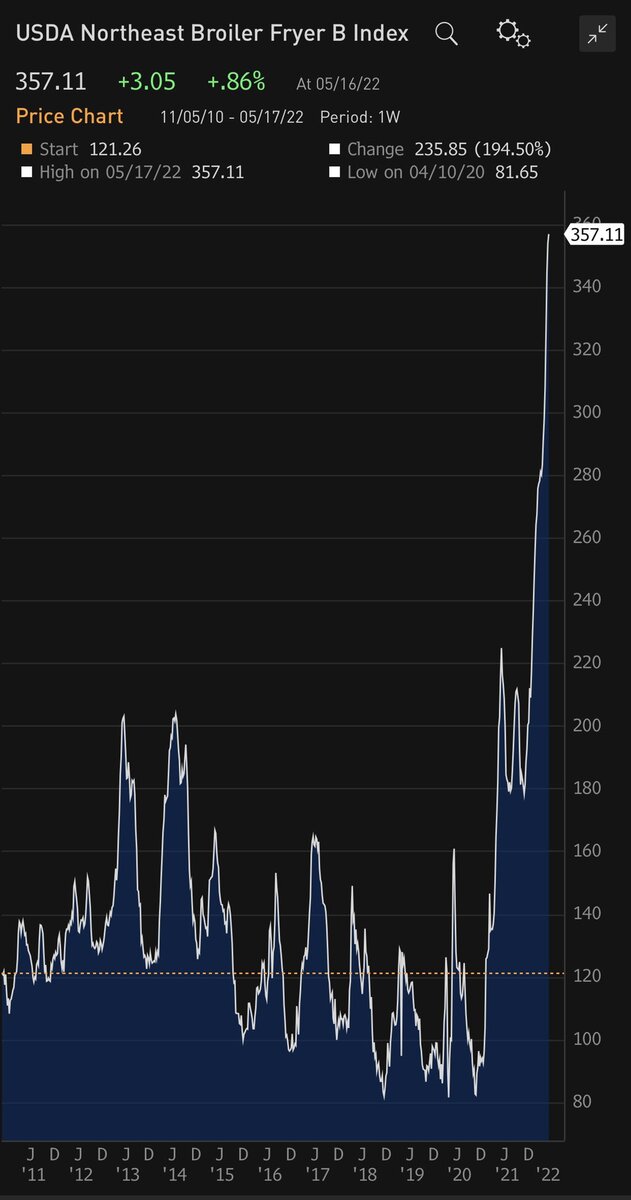Toggle the High on 05/17/22 legend marker
631x1200 pixels.
point(26,173)
